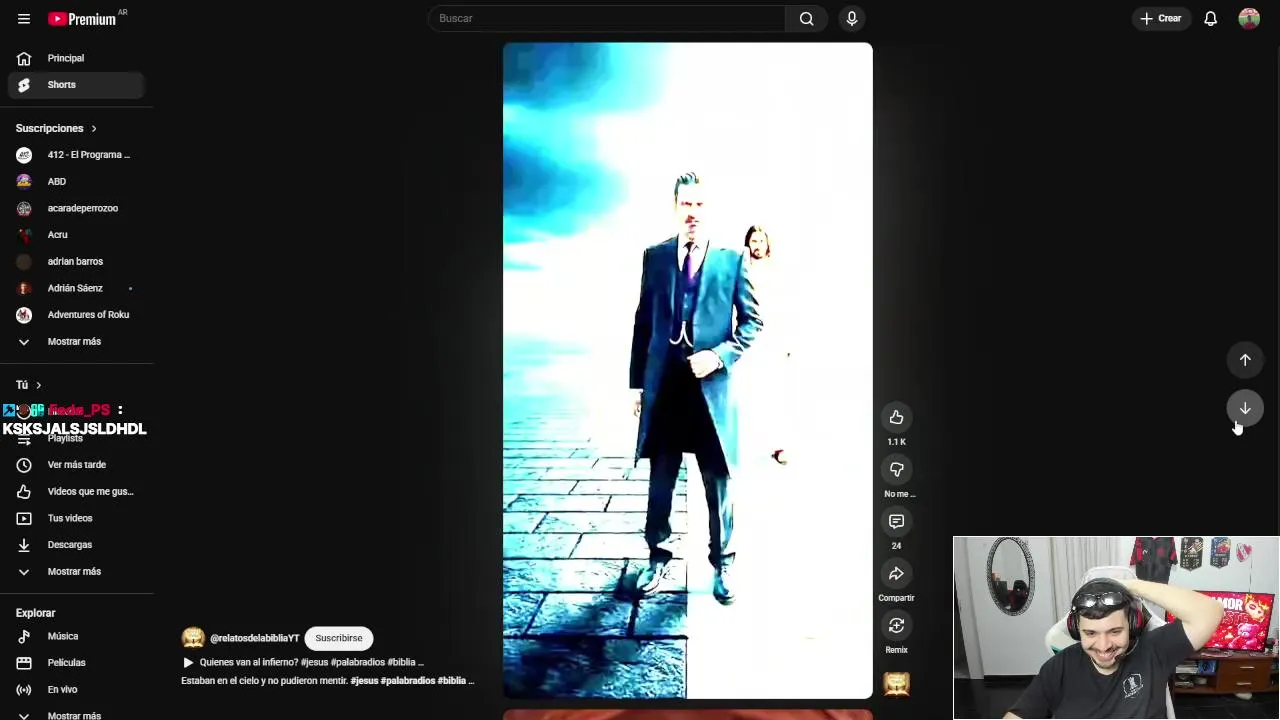Click the Suscribirse button

pos(339,638)
